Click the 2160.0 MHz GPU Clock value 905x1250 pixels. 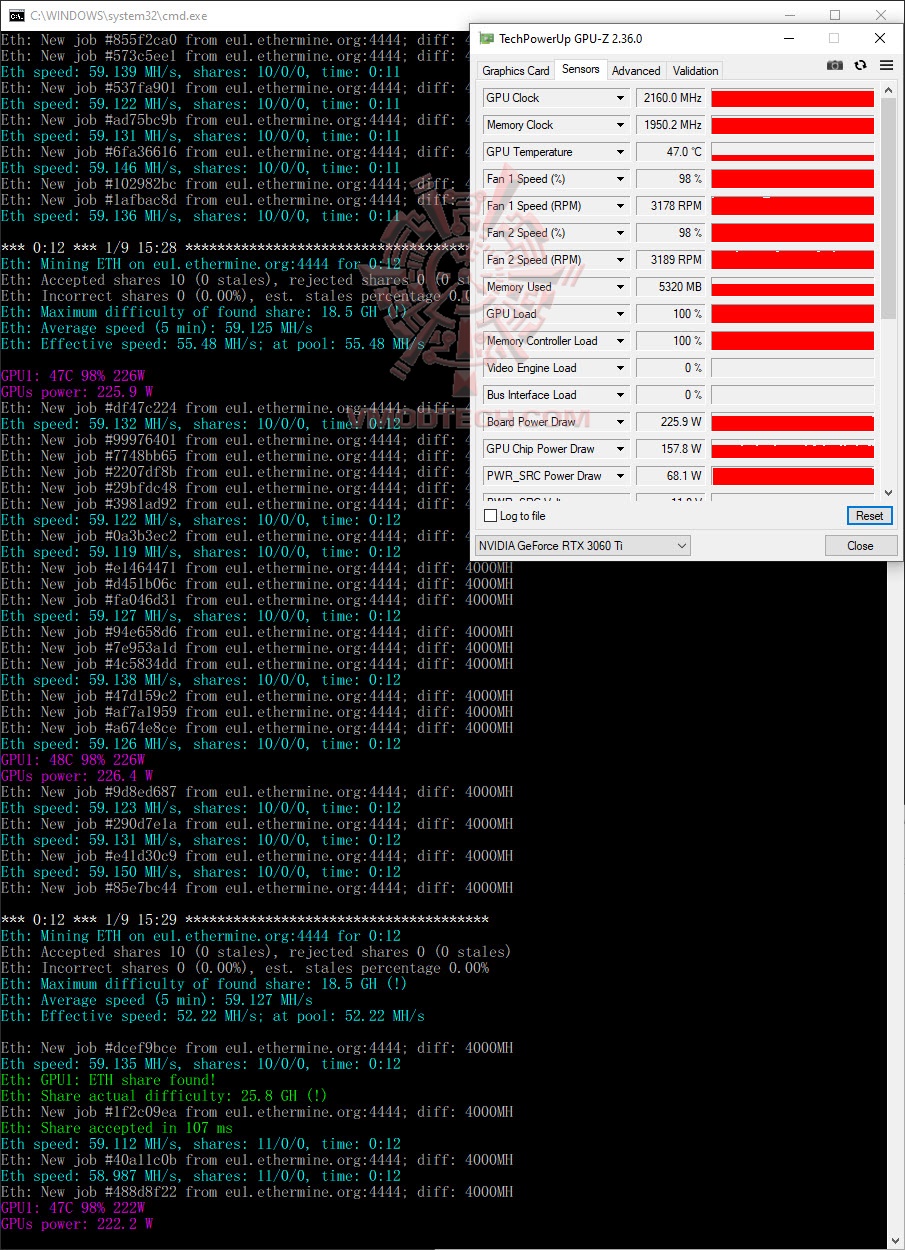[670, 98]
